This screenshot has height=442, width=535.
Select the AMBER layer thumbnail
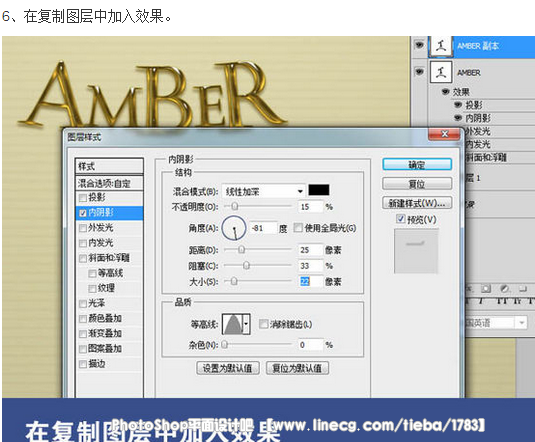tap(441, 72)
